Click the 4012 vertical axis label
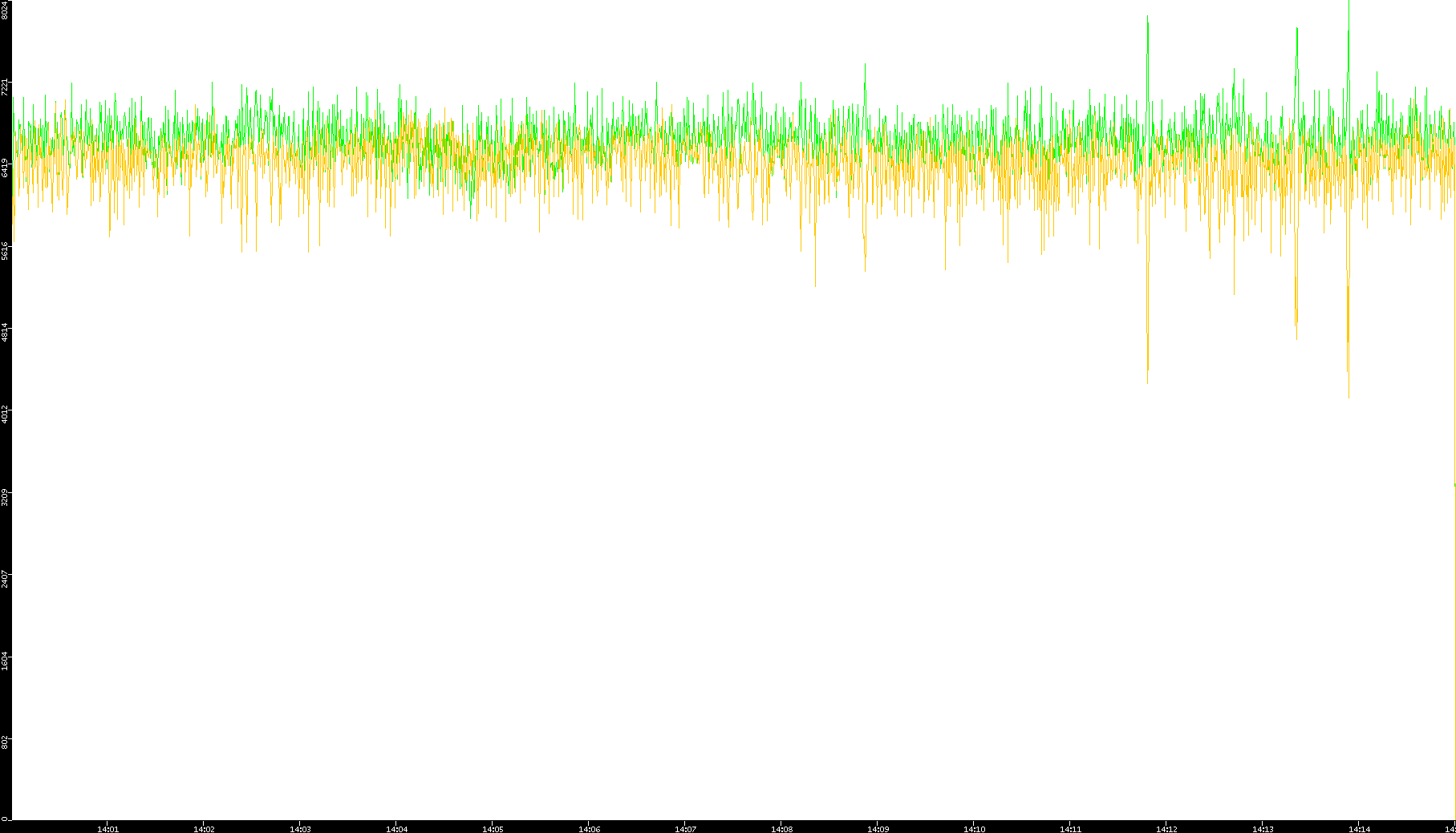The image size is (1456, 833). (x=6, y=414)
